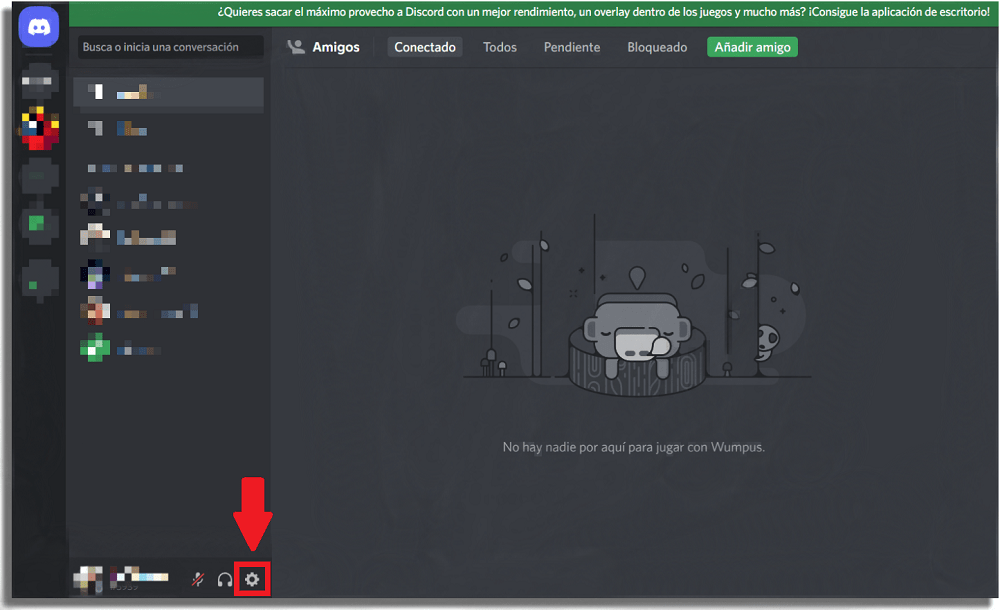Open the server showing a green online indicator
The height and width of the screenshot is (612, 1000).
tap(38, 223)
